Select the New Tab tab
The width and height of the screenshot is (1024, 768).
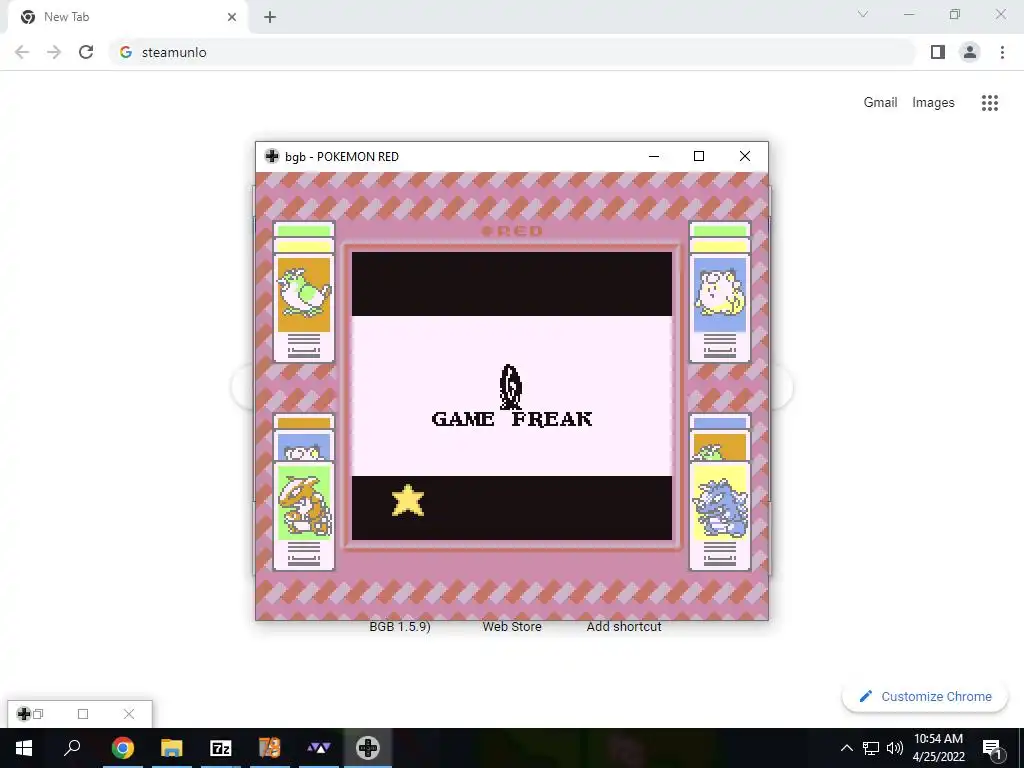click(128, 17)
